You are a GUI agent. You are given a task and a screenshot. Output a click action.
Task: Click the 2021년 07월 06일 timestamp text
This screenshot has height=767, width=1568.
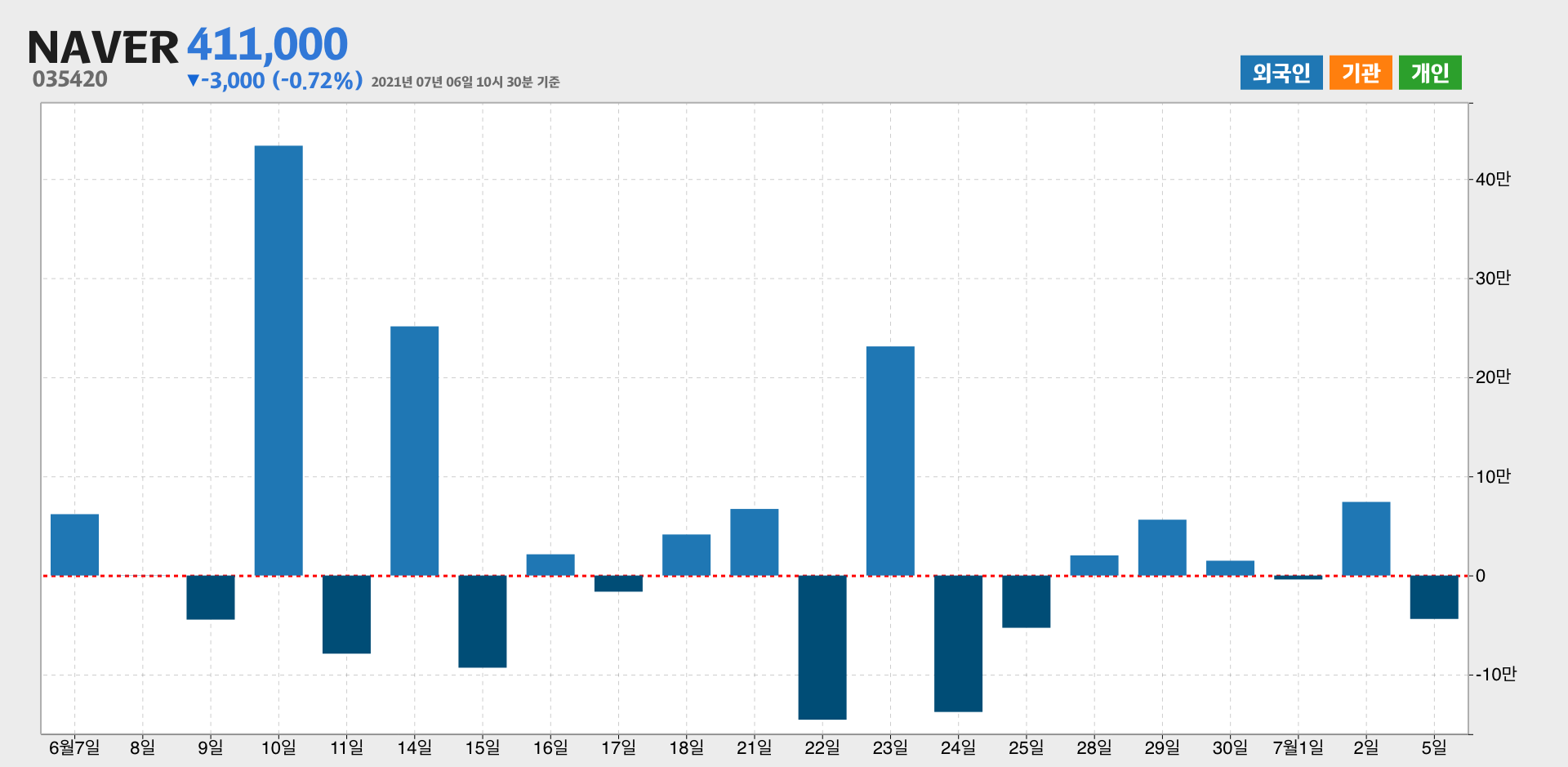click(x=465, y=82)
